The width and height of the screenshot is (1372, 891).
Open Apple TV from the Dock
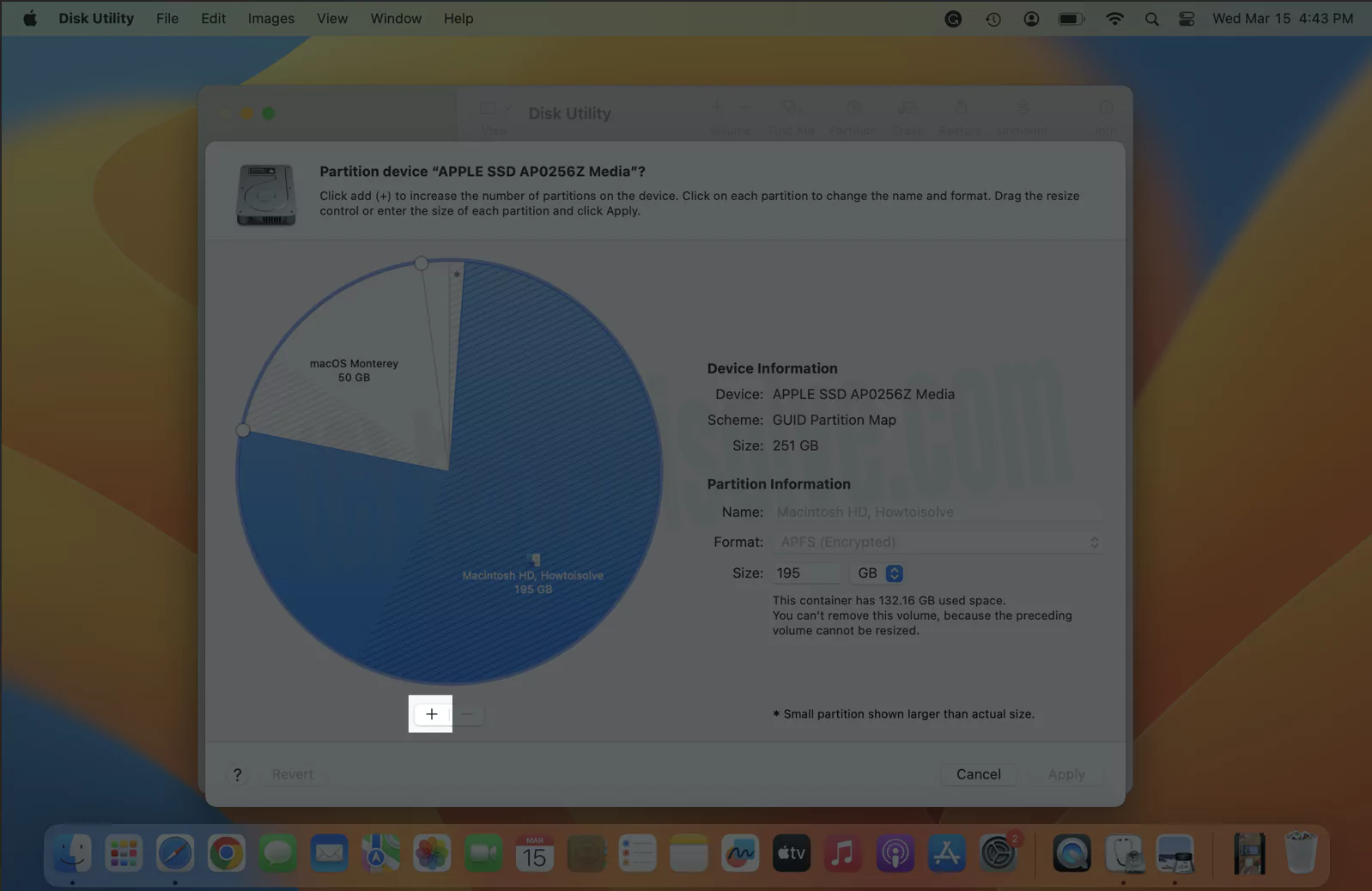click(792, 854)
